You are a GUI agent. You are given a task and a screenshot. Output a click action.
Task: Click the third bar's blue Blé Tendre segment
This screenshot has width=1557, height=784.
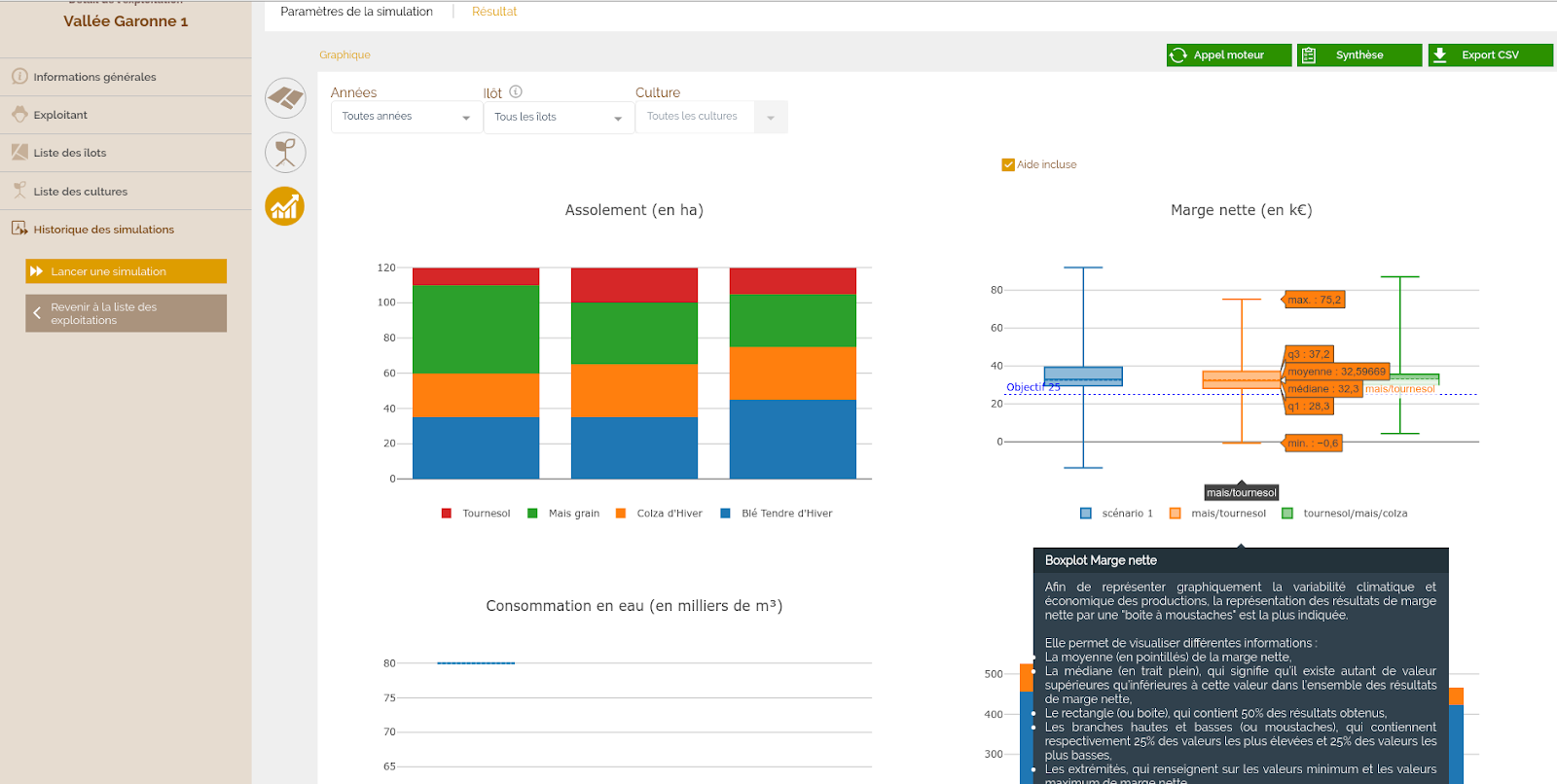(792, 439)
